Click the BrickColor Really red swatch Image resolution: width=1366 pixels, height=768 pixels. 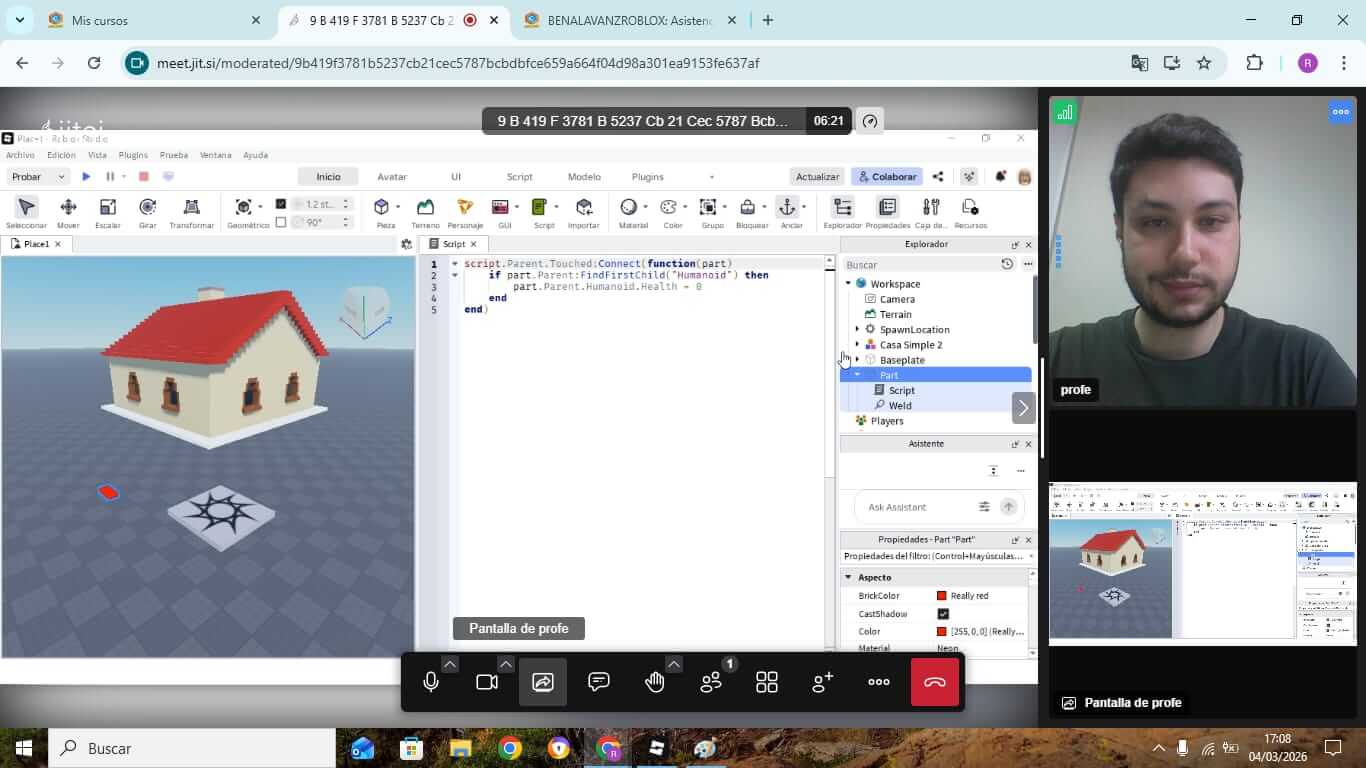pos(941,596)
